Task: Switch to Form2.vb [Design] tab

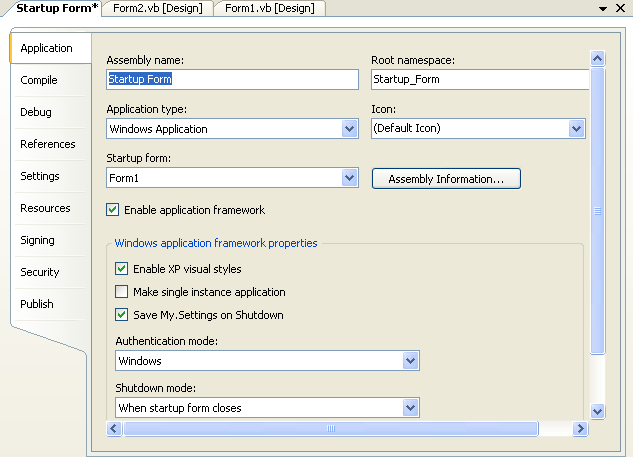Action: point(157,8)
